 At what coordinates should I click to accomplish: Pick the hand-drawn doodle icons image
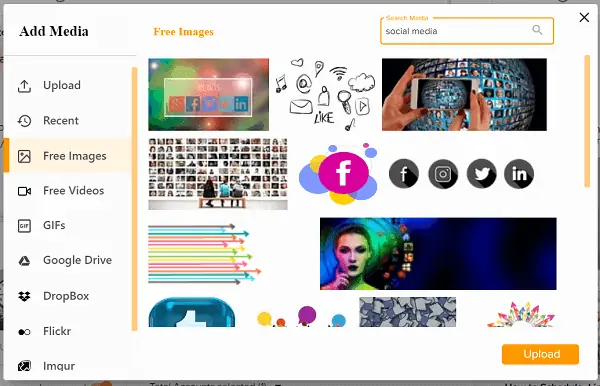[x=325, y=94]
